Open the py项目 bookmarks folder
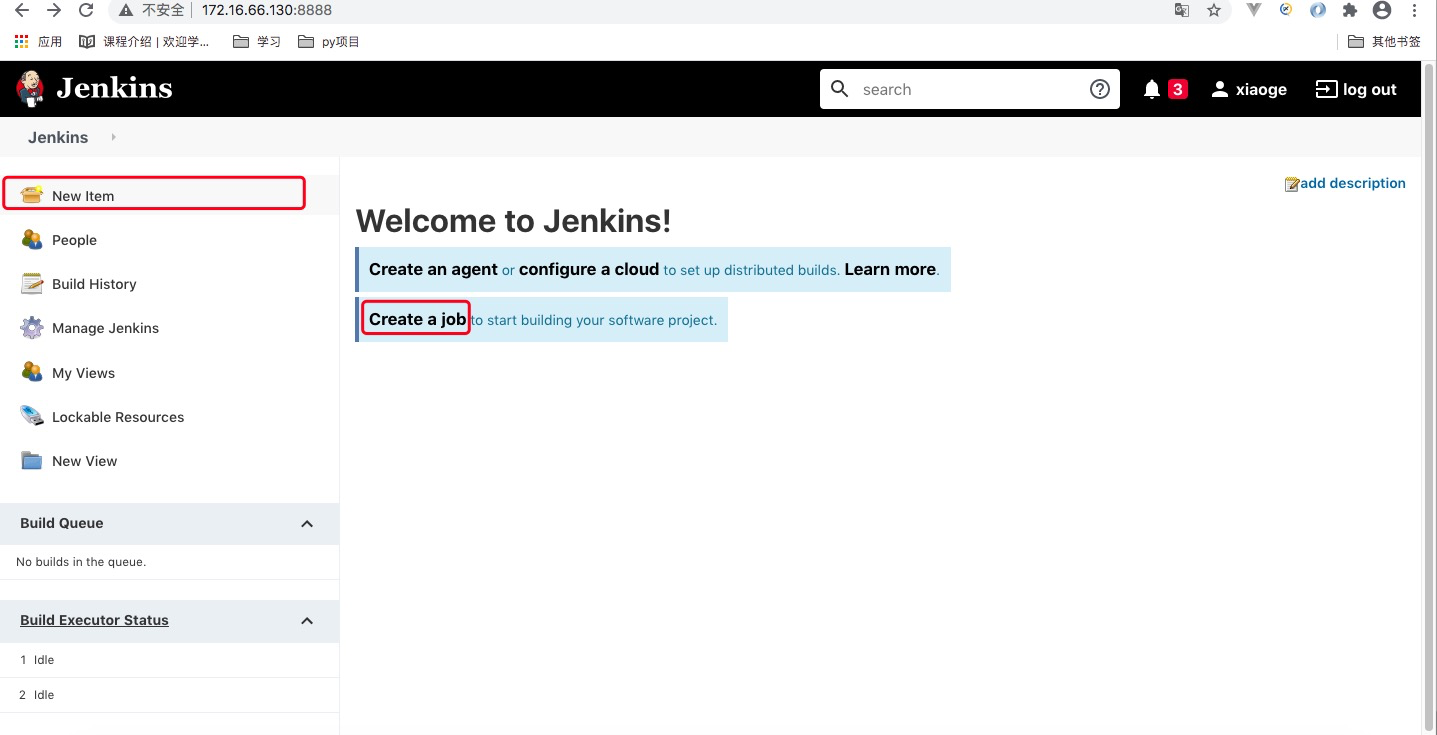Image resolution: width=1437 pixels, height=735 pixels. pos(329,42)
